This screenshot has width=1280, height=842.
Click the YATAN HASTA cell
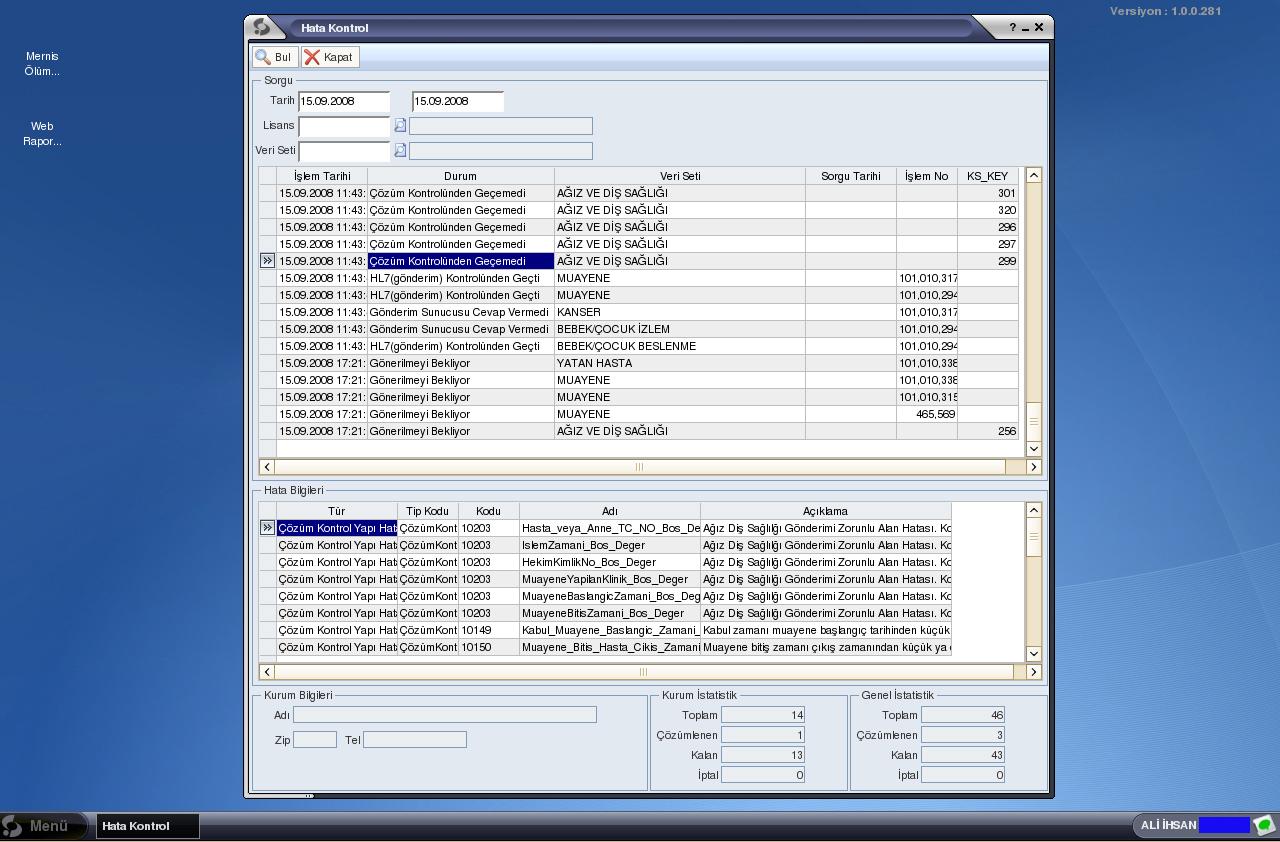[x=680, y=363]
